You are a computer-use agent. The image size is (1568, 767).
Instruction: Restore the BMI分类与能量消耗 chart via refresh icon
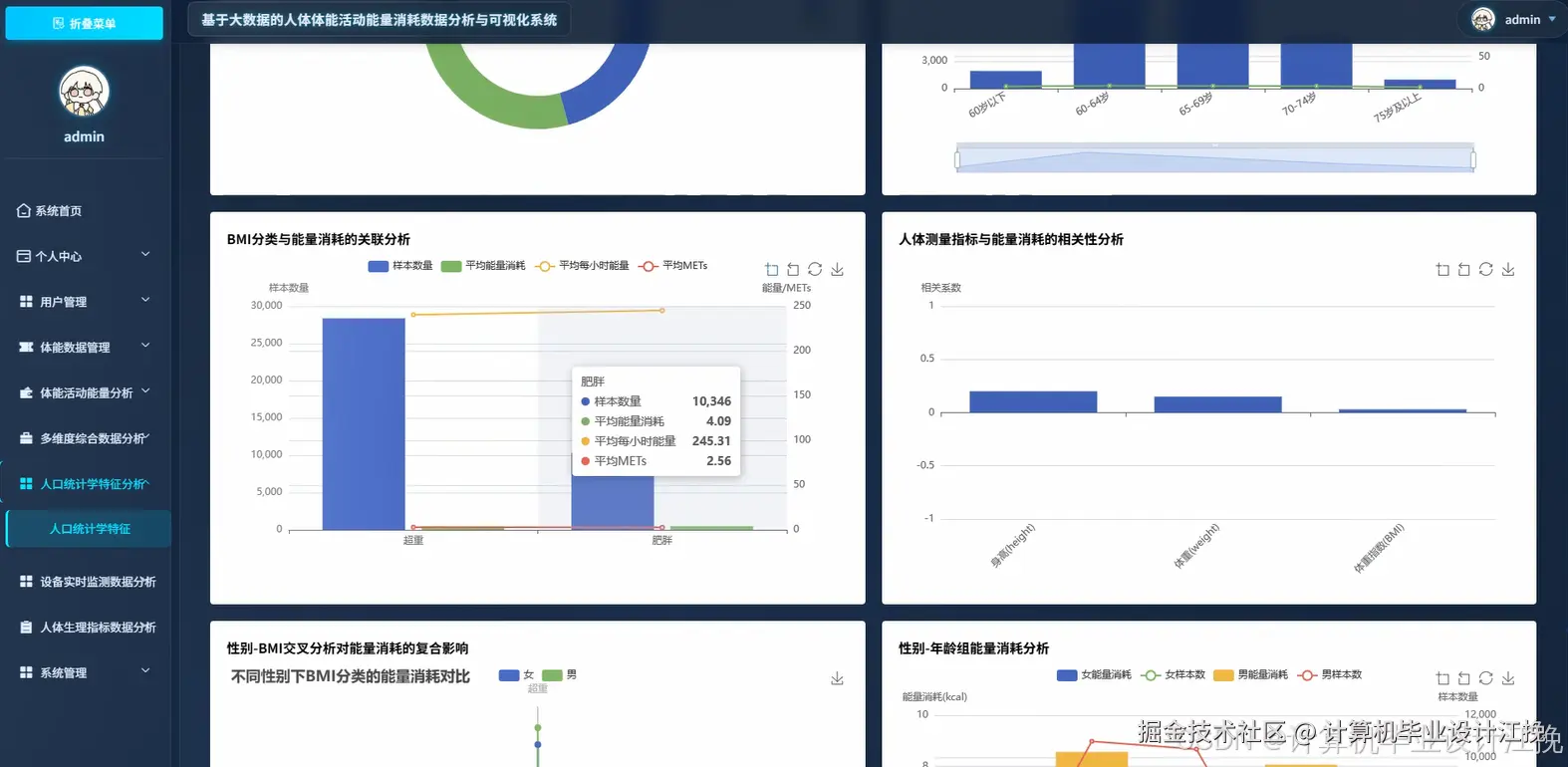[x=815, y=269]
